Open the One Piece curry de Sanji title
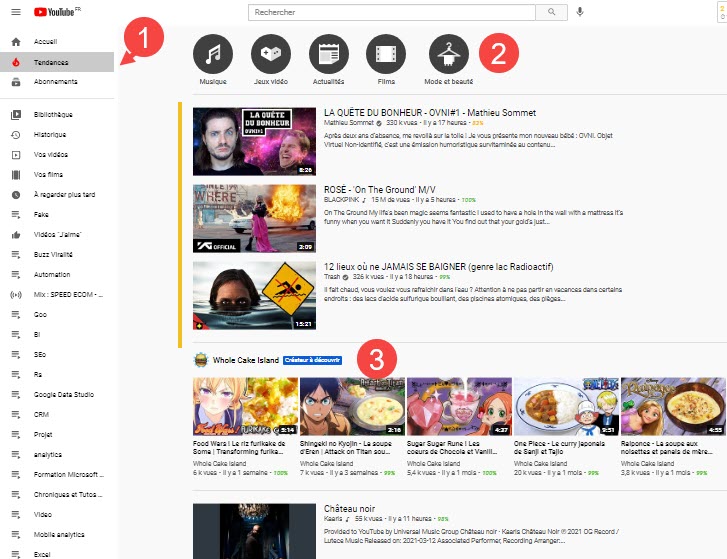The width and height of the screenshot is (727, 559). click(559, 447)
